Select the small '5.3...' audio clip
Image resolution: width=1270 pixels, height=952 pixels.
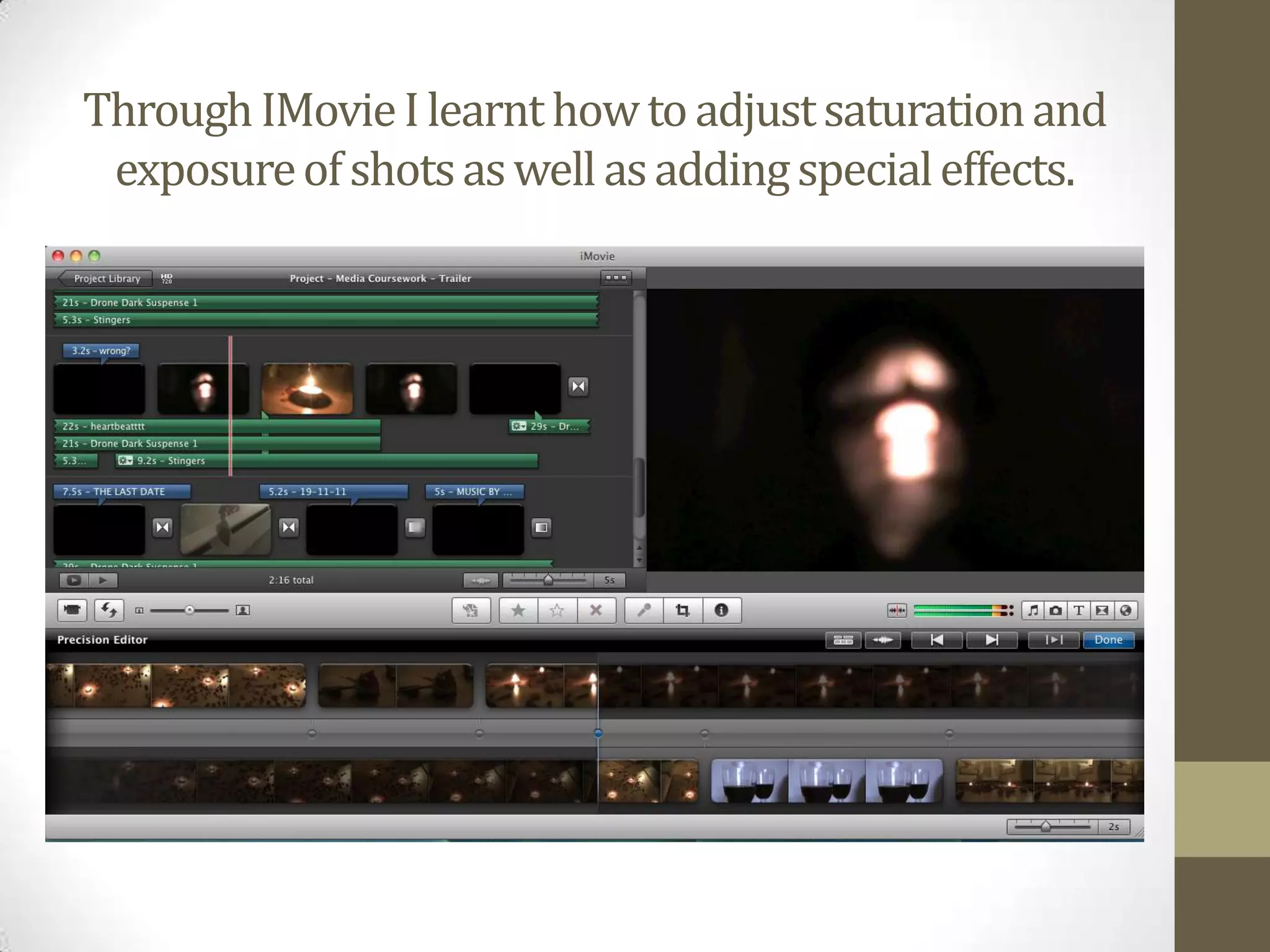(x=76, y=461)
